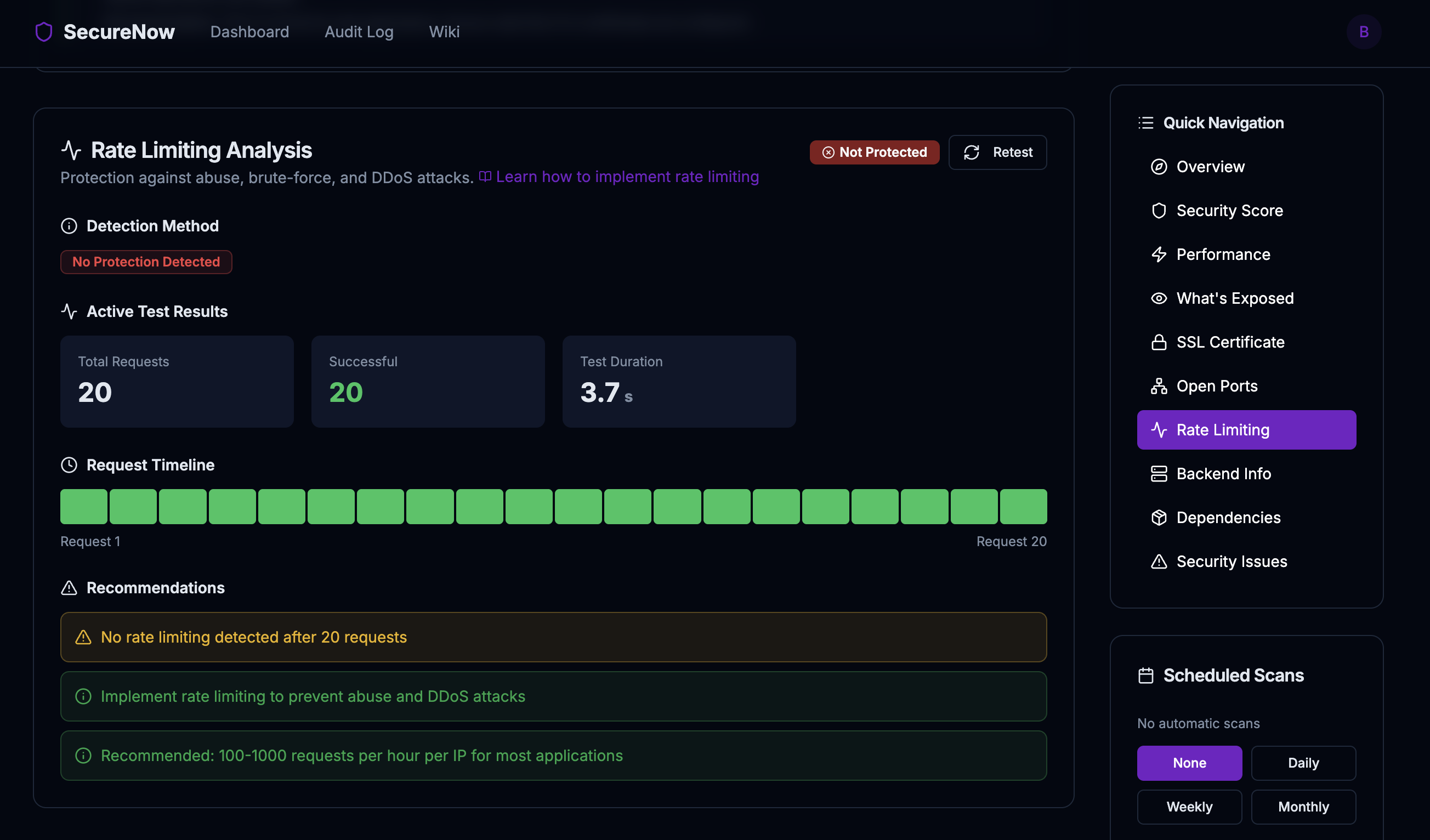This screenshot has height=840, width=1430.
Task: Click the Security Score shield icon
Action: [1159, 211]
